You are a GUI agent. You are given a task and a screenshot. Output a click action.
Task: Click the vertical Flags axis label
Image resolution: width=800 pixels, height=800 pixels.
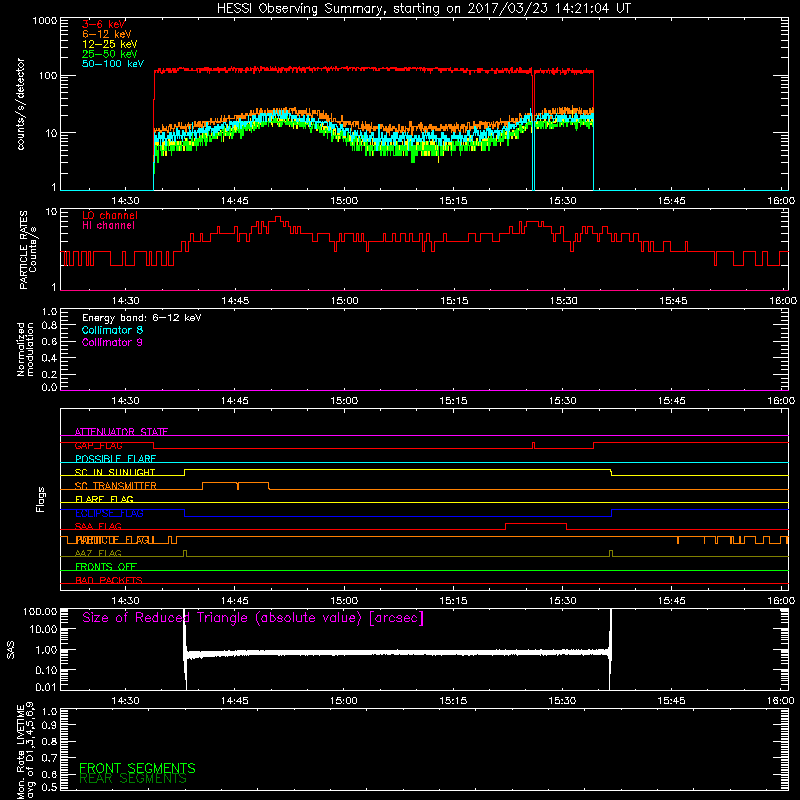point(41,499)
